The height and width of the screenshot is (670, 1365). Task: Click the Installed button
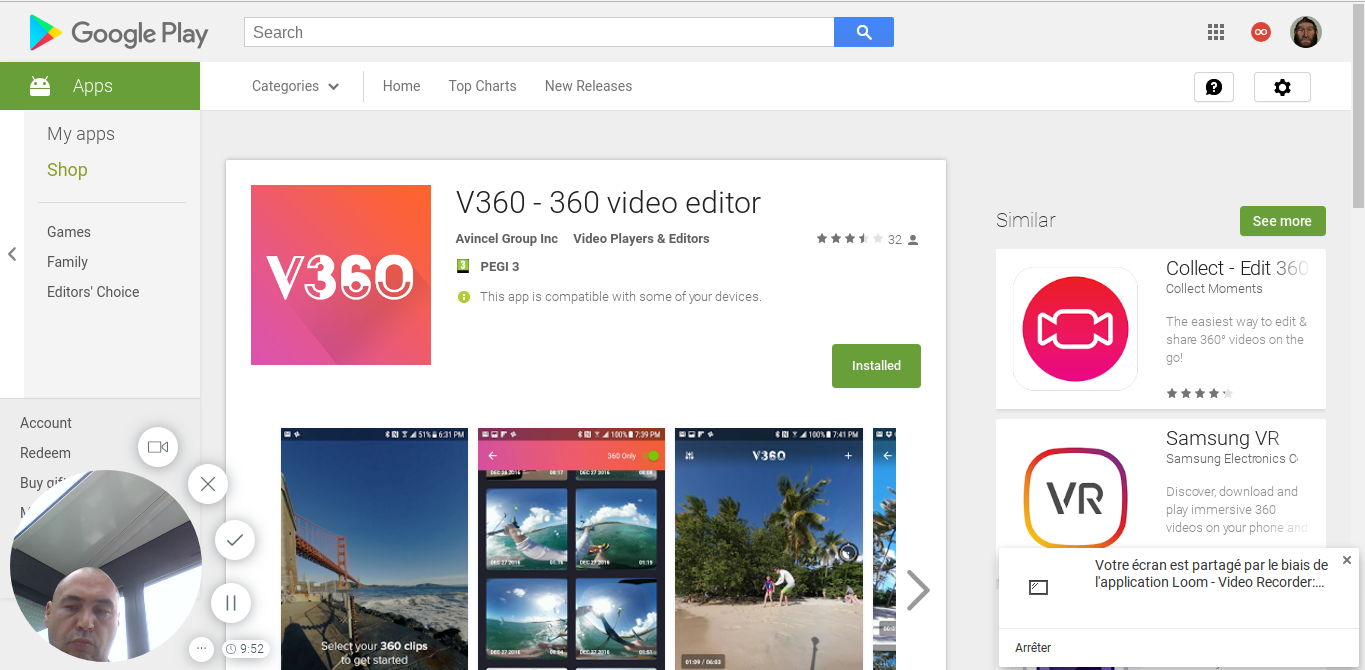[876, 366]
